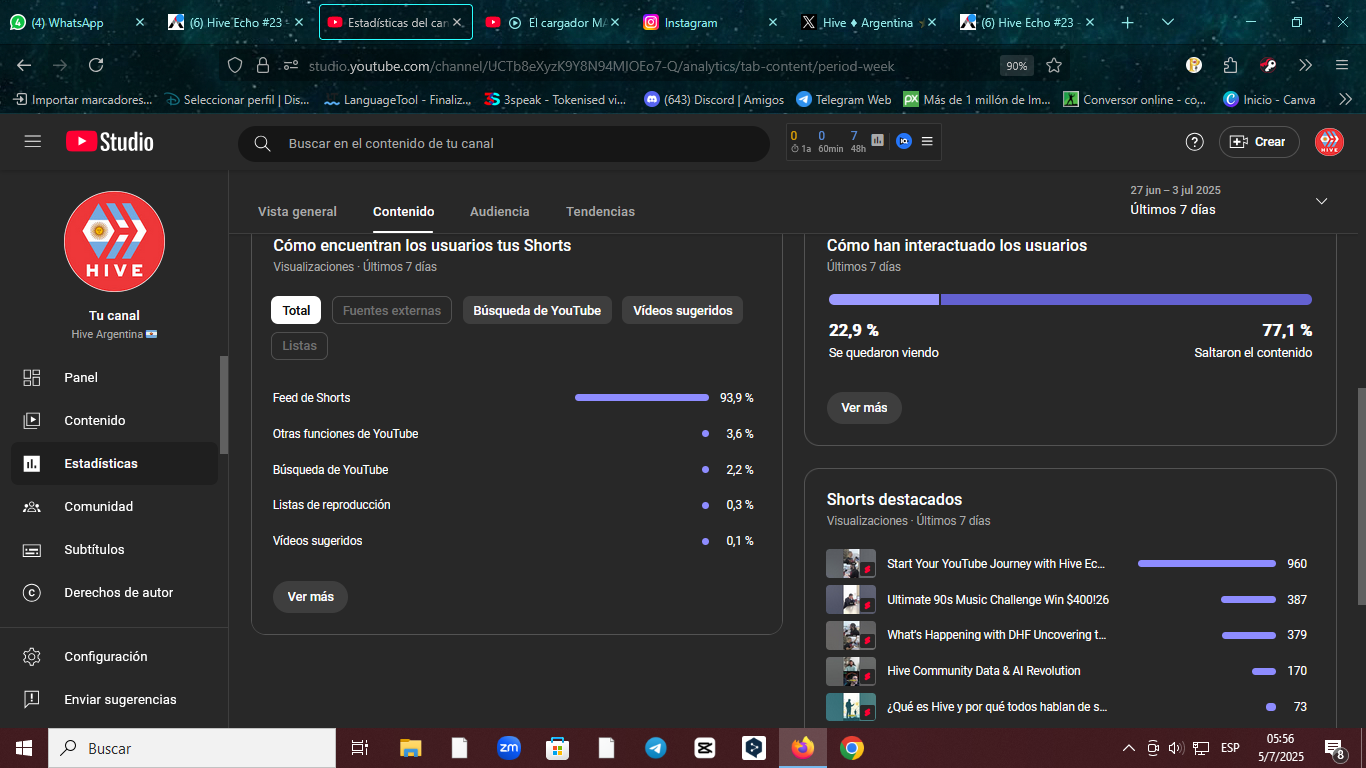Open Derechos de autor in sidebar
Viewport: 1366px width, 768px height.
pos(115,592)
